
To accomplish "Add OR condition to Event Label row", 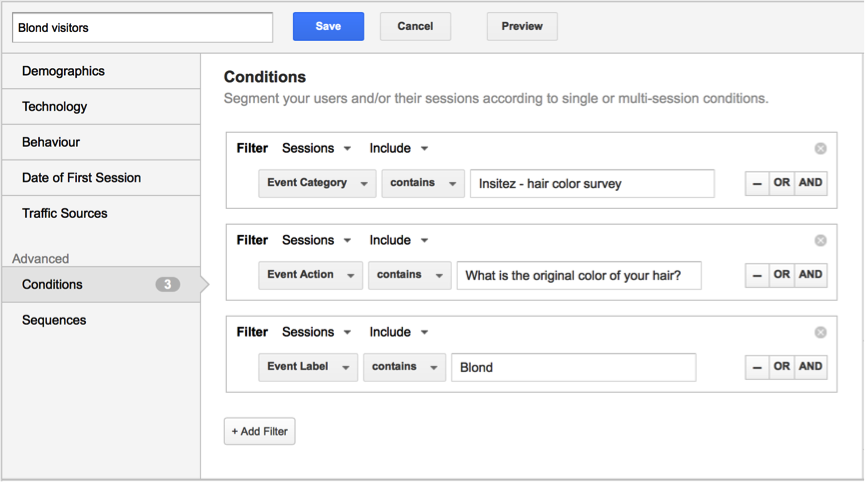I will (781, 367).
